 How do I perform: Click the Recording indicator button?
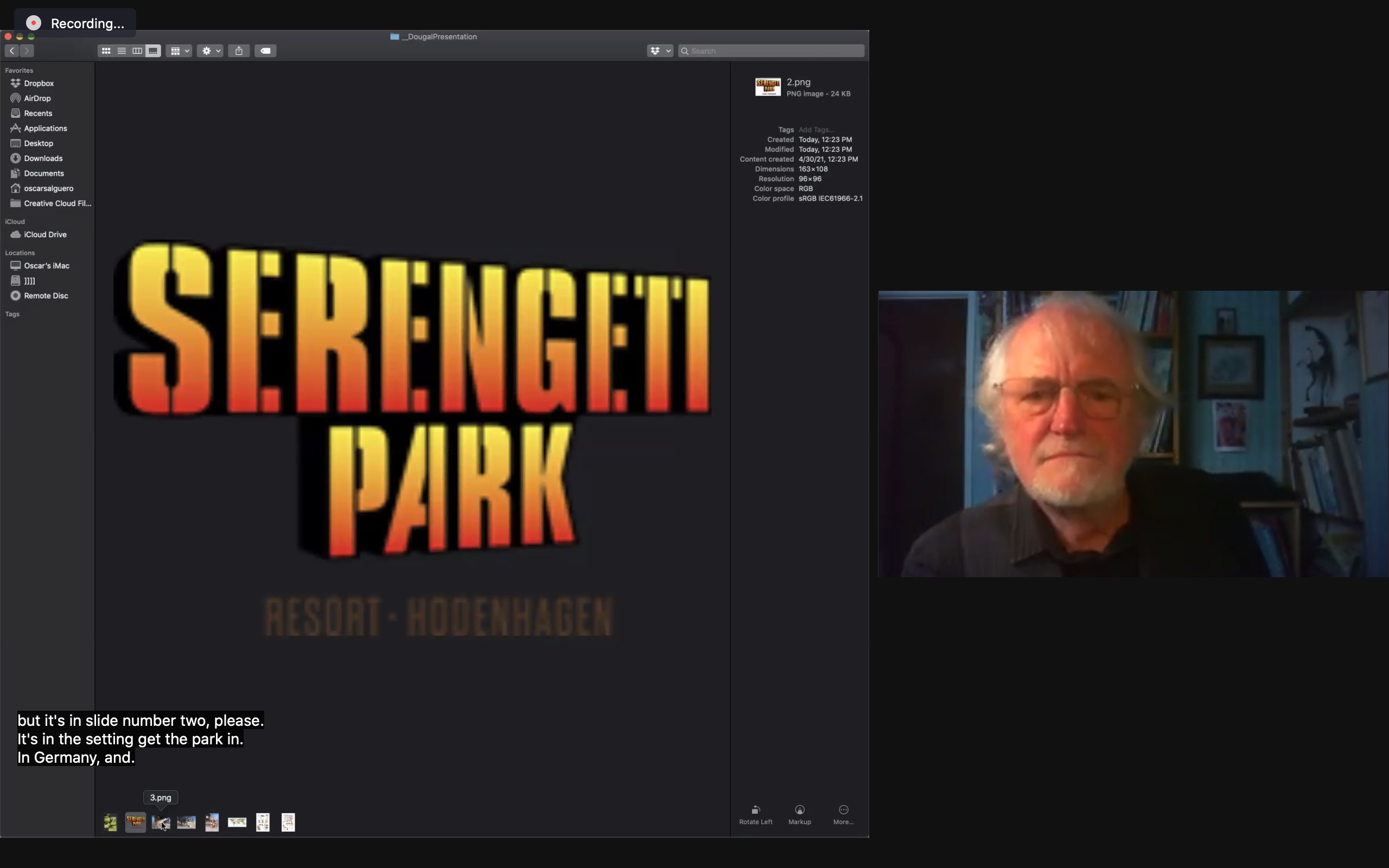pyautogui.click(x=75, y=23)
